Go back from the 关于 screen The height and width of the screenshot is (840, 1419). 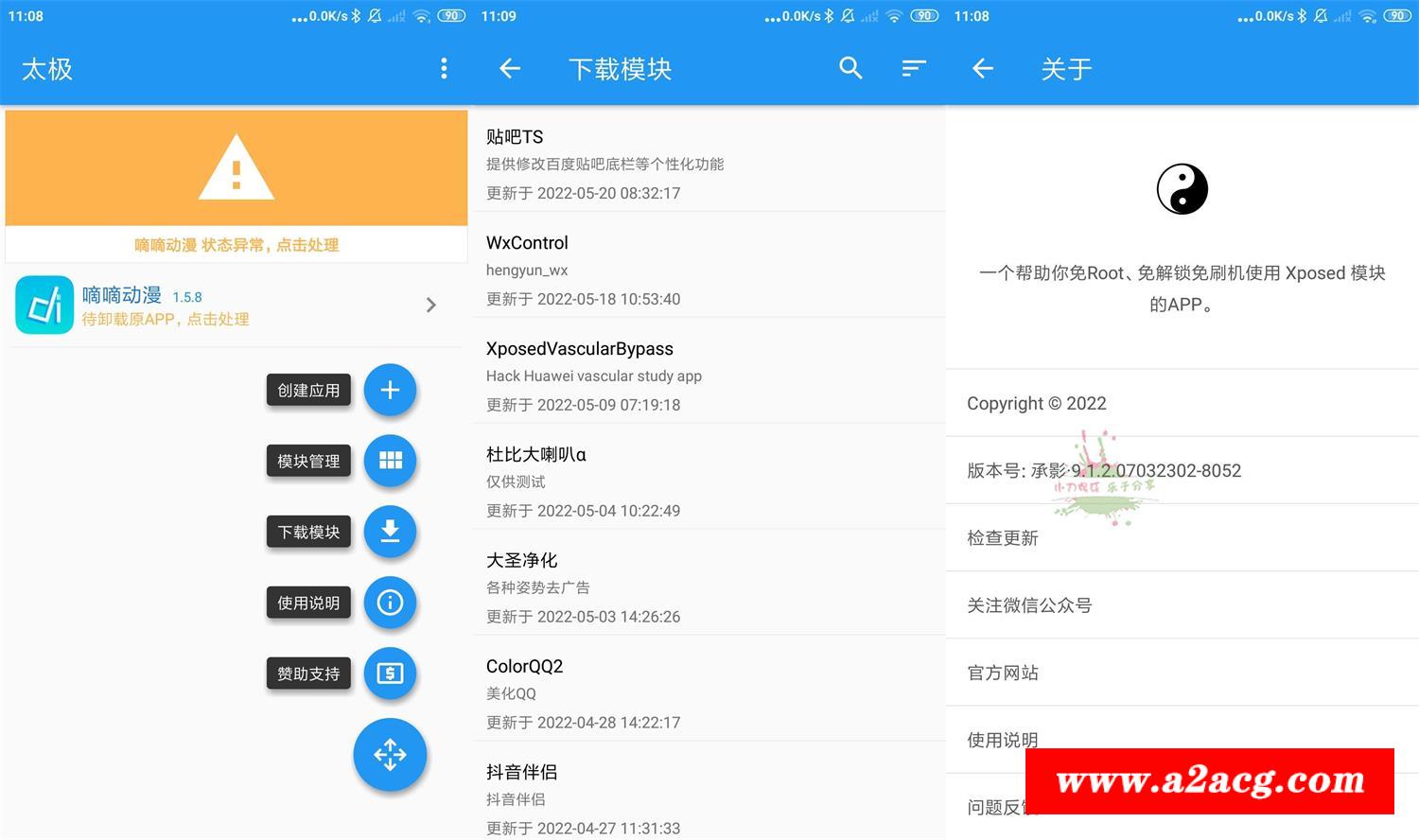click(983, 68)
